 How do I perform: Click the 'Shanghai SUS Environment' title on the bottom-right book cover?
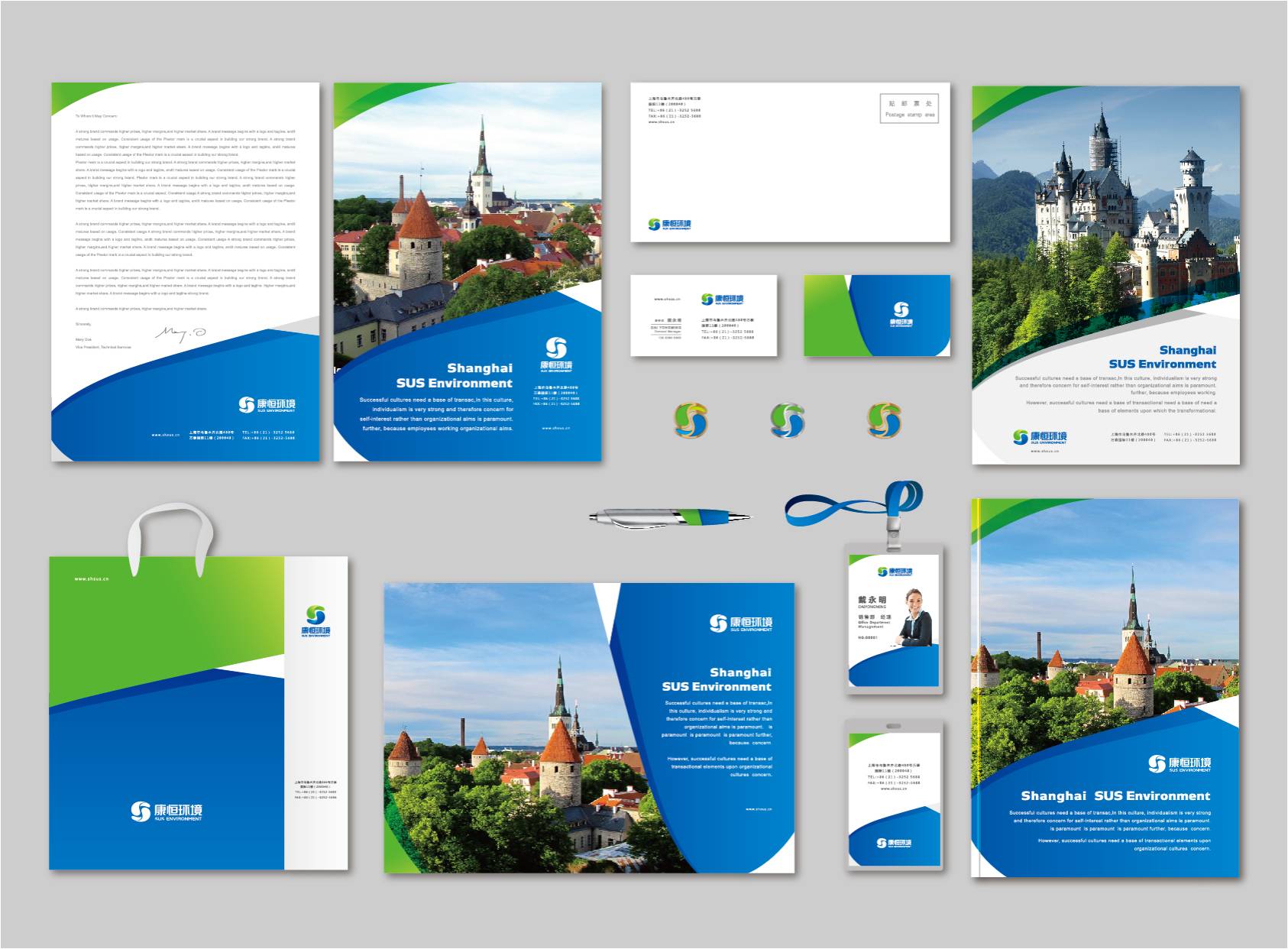pyautogui.click(x=1115, y=796)
